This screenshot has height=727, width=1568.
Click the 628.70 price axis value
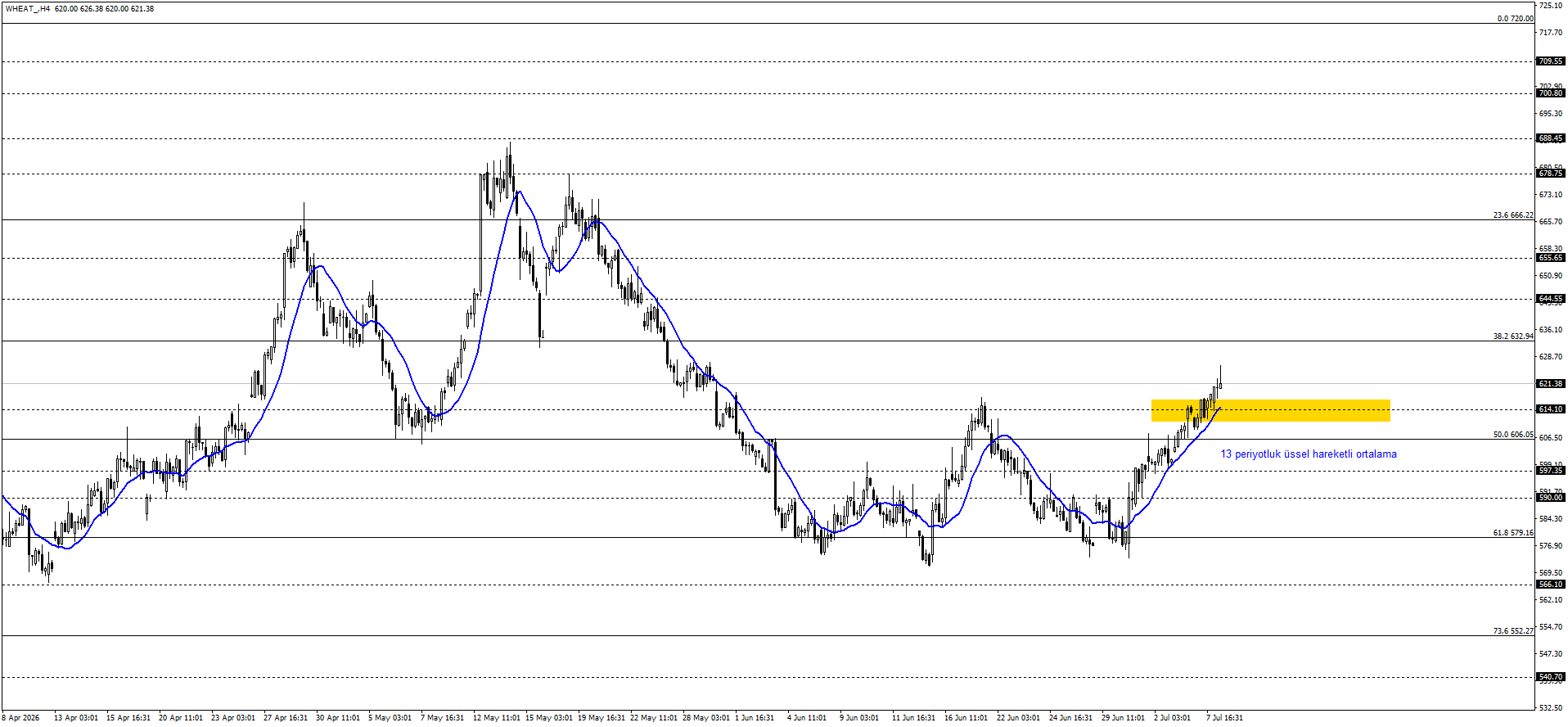tap(1551, 357)
